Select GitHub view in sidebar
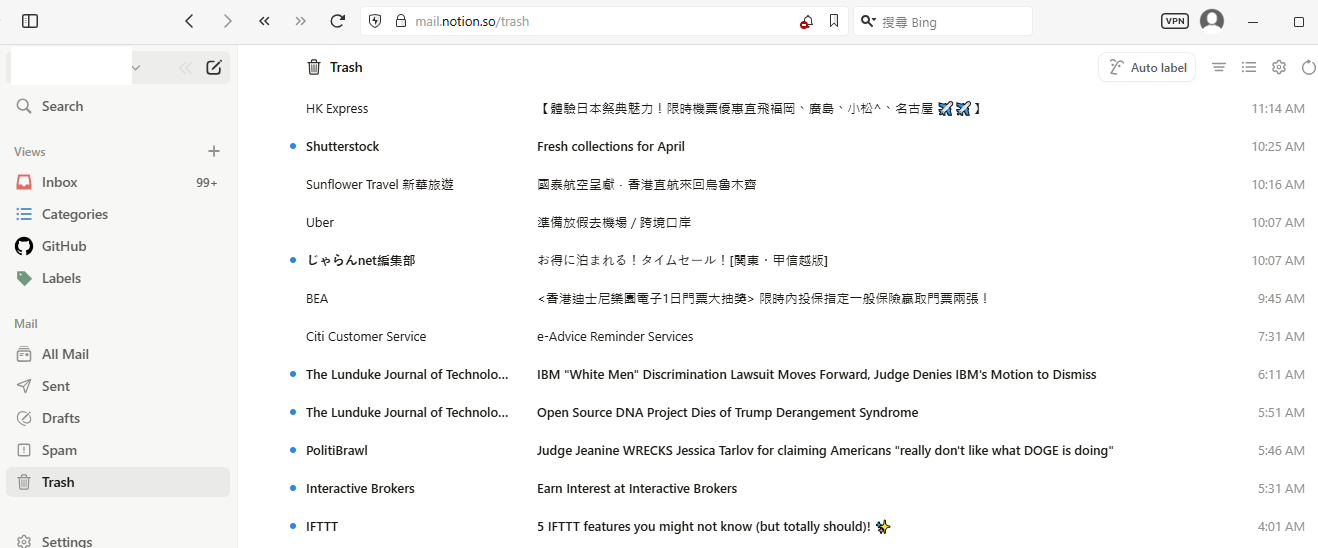The height and width of the screenshot is (548, 1318). coord(64,246)
